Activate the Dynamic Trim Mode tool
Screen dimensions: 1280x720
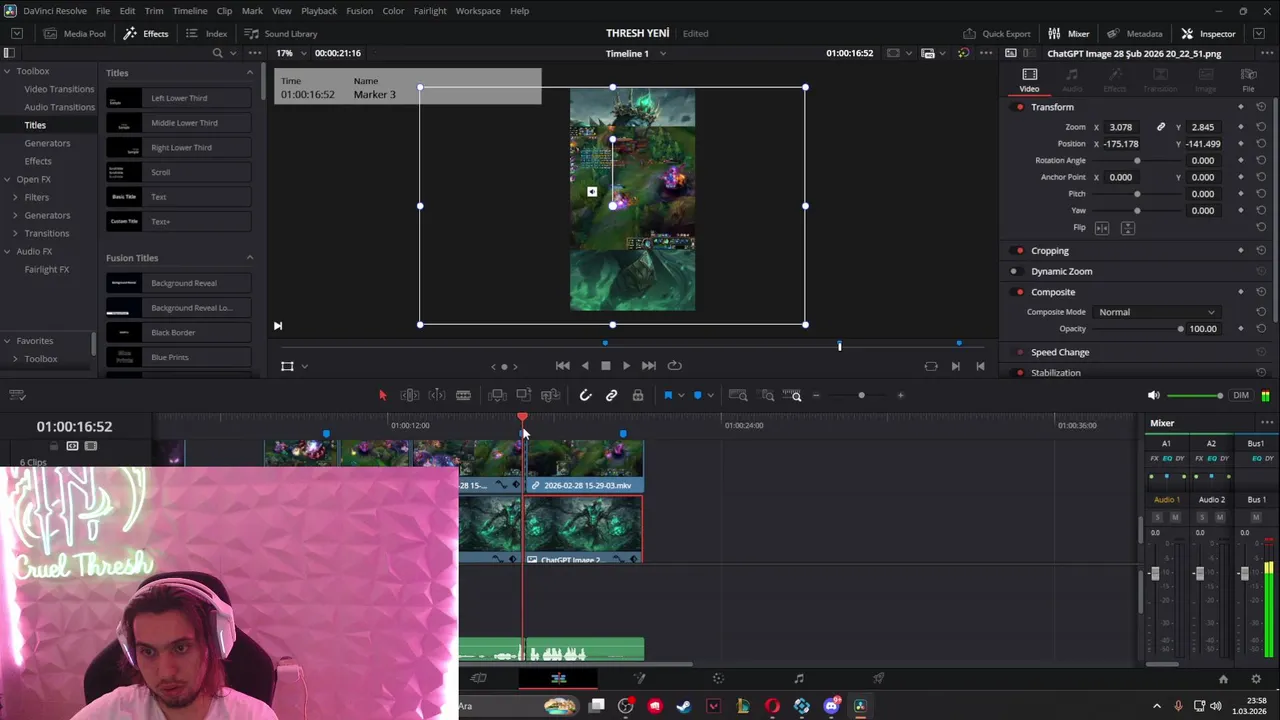pos(437,395)
